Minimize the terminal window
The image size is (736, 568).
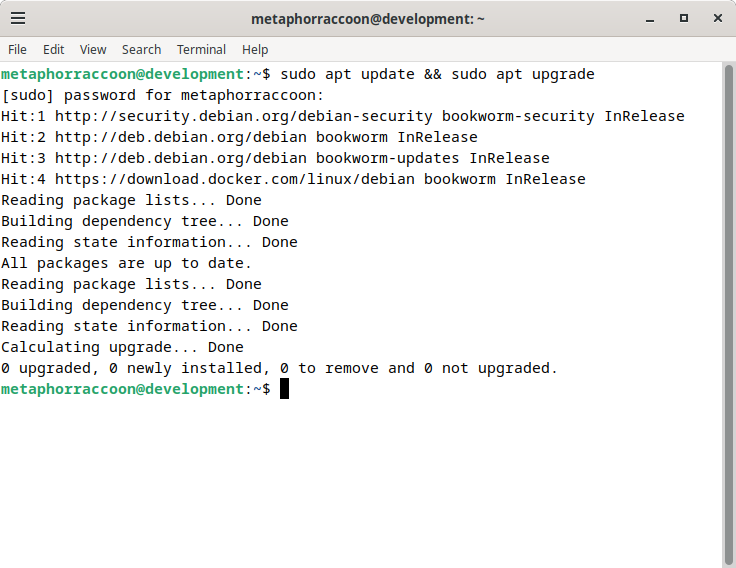650,19
